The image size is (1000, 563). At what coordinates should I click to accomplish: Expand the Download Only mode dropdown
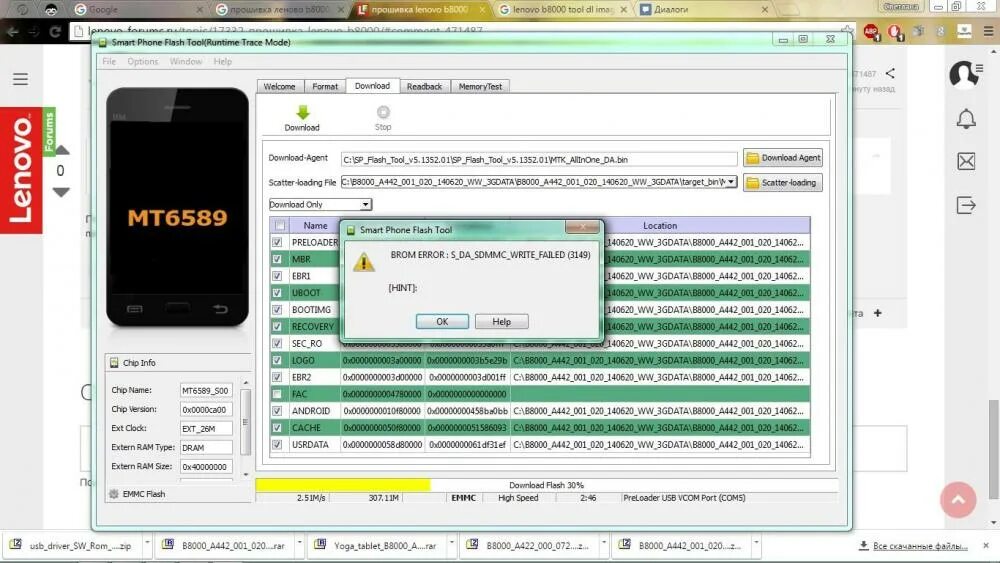[x=365, y=205]
